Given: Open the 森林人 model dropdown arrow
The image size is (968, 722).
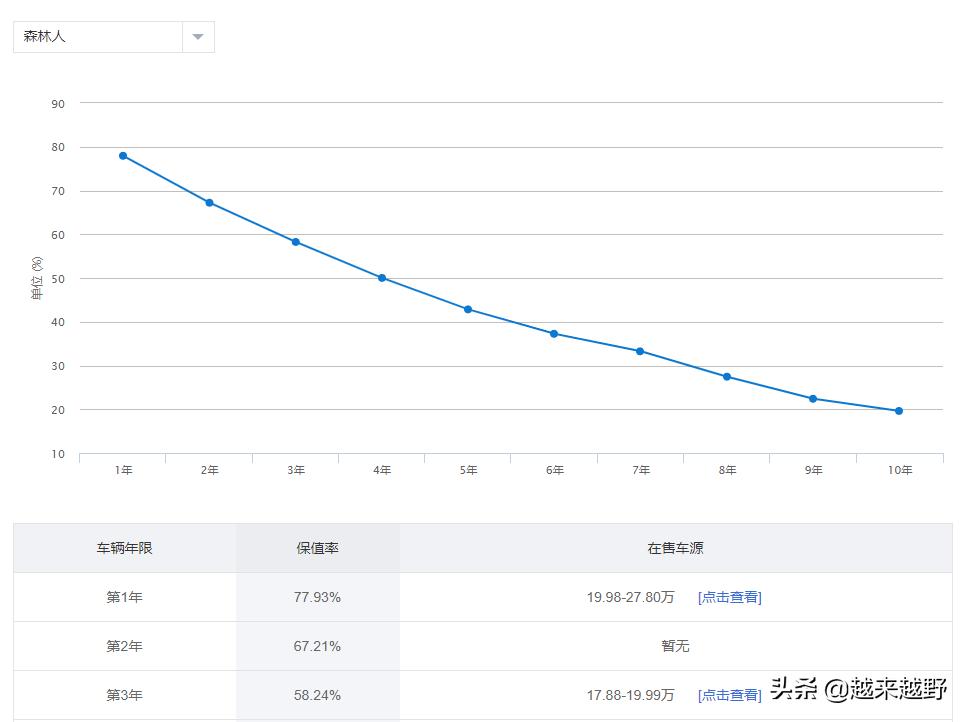Looking at the screenshot, I should pos(198,37).
